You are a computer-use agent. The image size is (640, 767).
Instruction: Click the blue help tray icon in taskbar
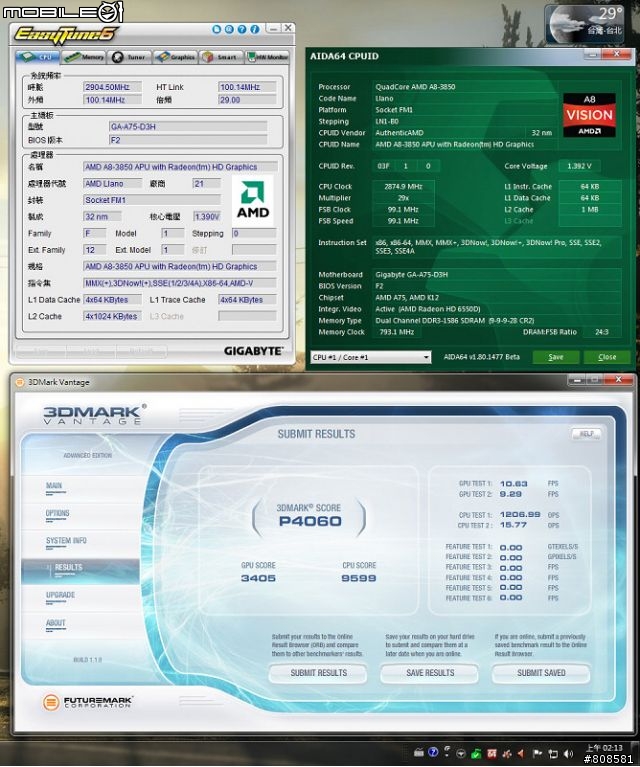433,752
